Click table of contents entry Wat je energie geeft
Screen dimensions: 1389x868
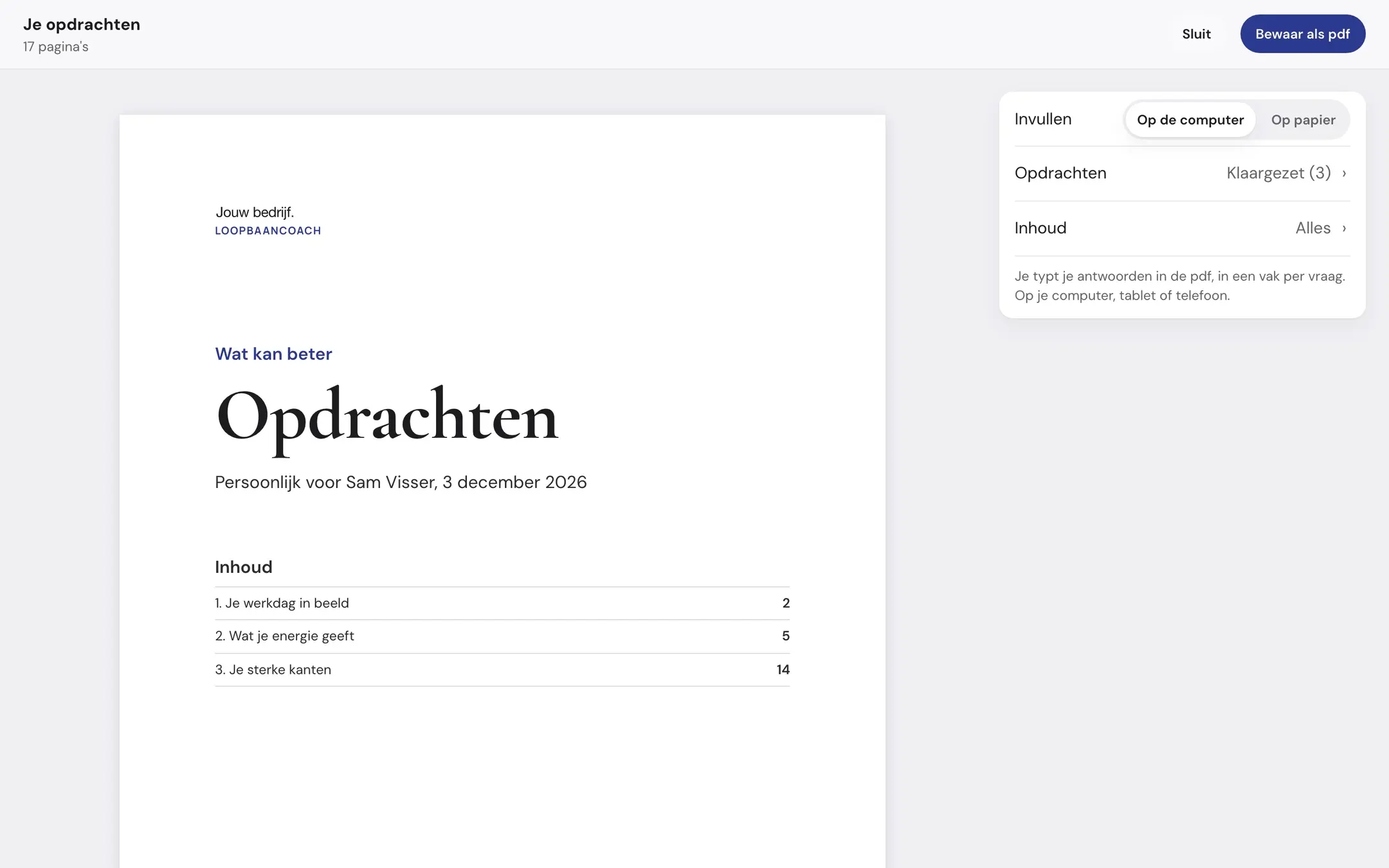tap(502, 636)
